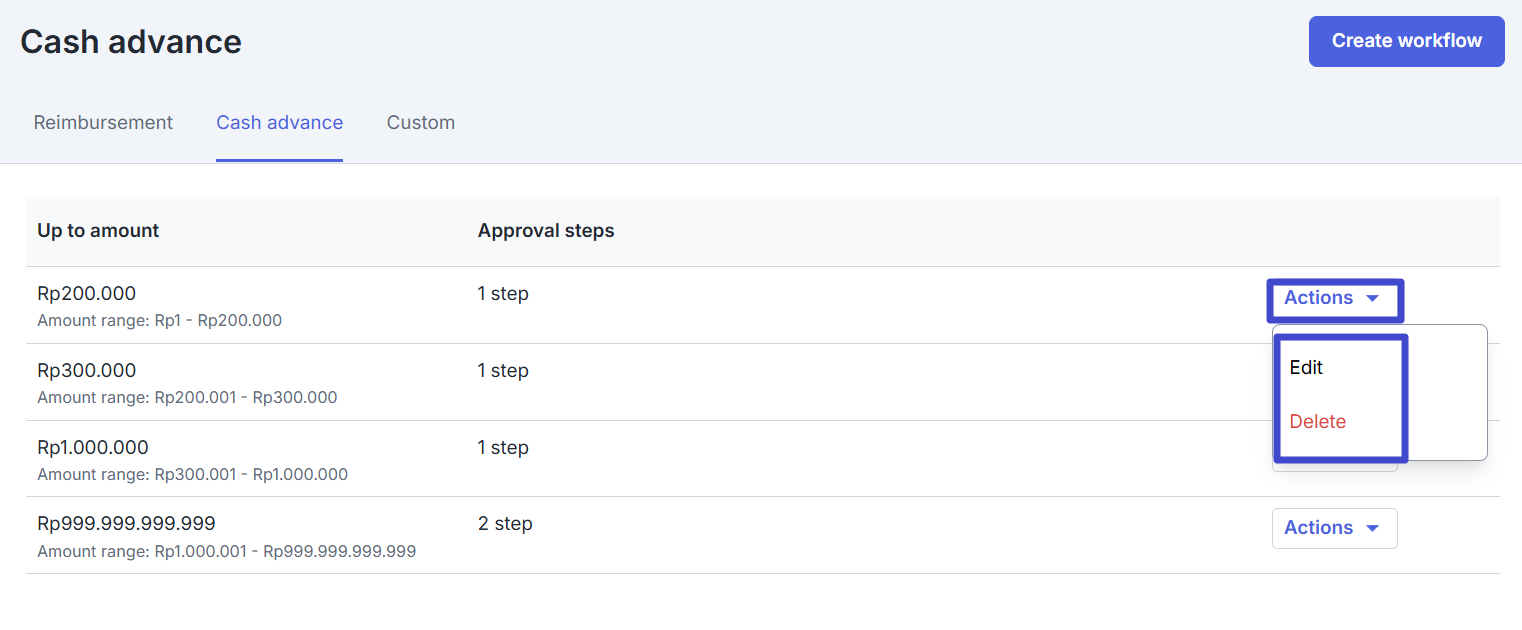
Task: Select the Rp300.000 workflow row amount
Action: (86, 371)
